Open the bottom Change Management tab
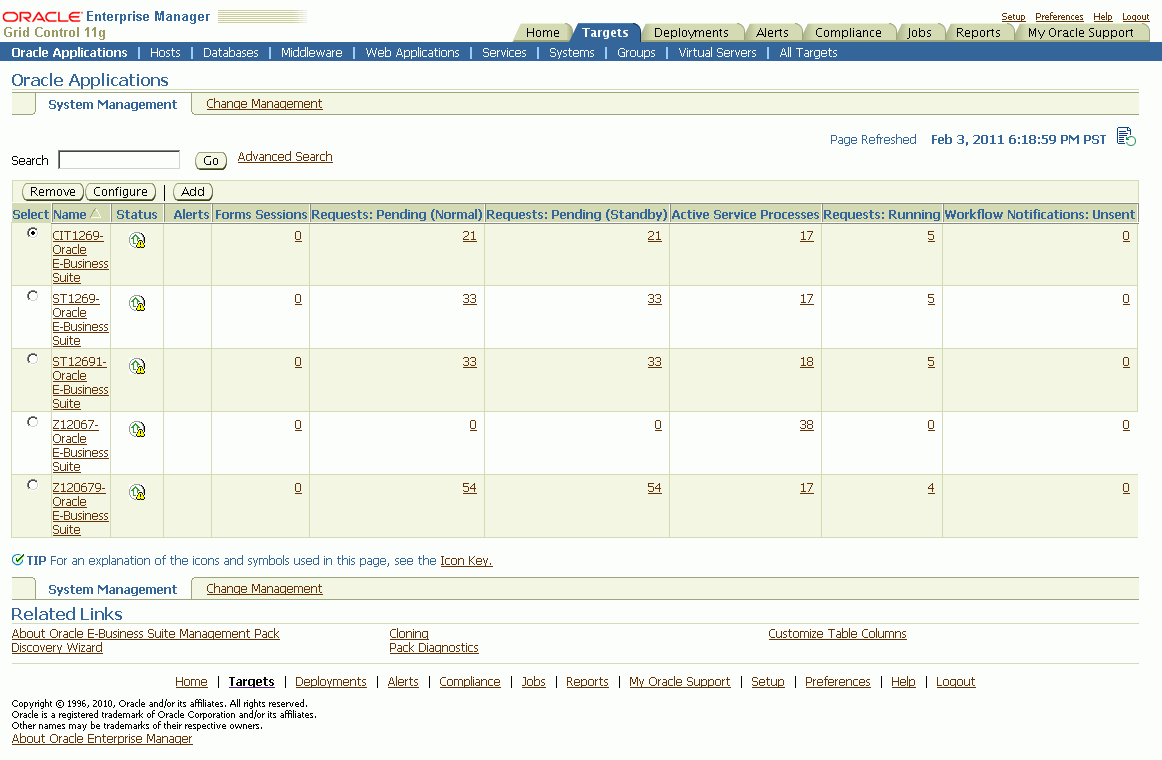 click(x=264, y=589)
